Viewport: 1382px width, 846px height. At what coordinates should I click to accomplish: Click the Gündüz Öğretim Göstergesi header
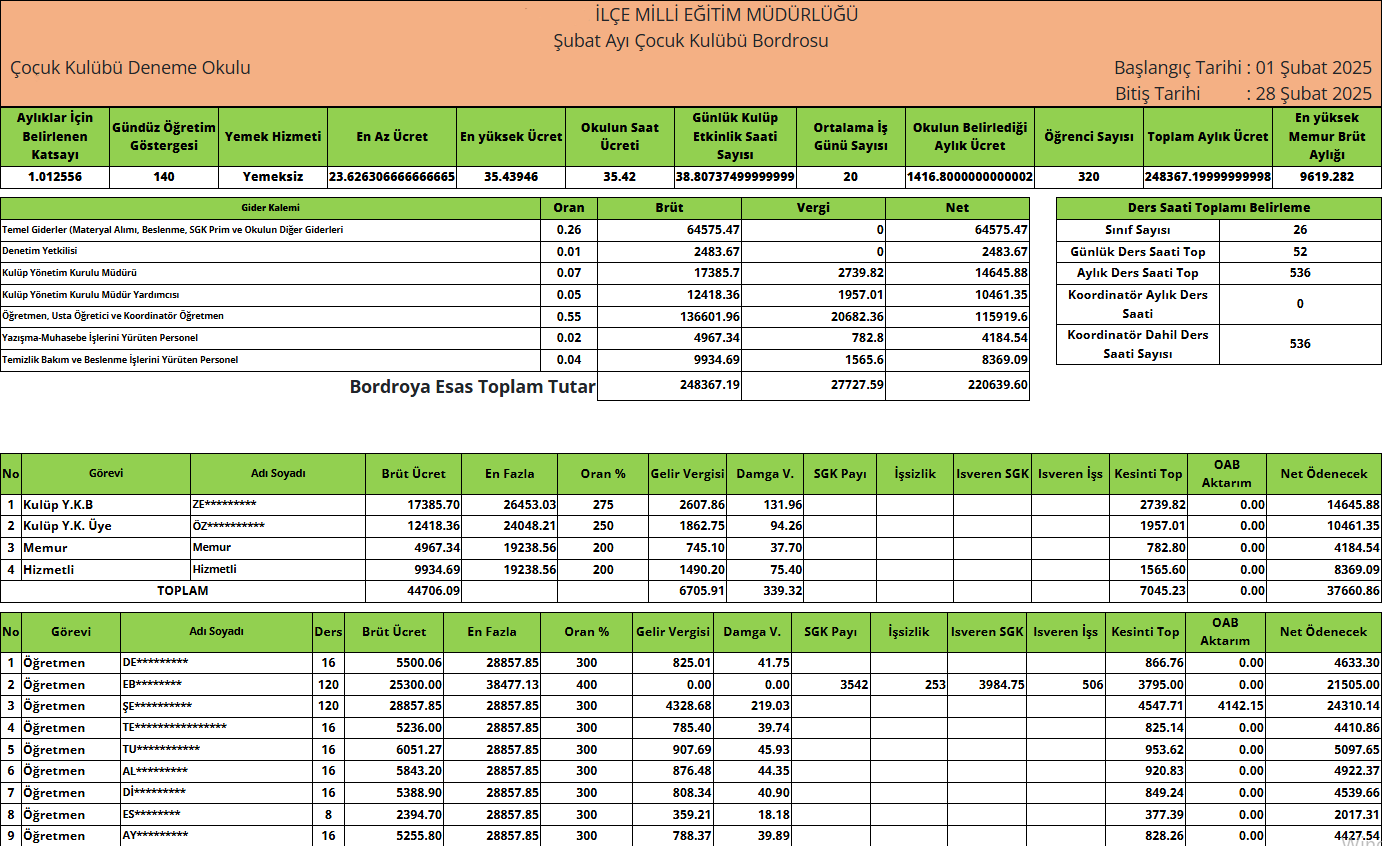click(164, 137)
